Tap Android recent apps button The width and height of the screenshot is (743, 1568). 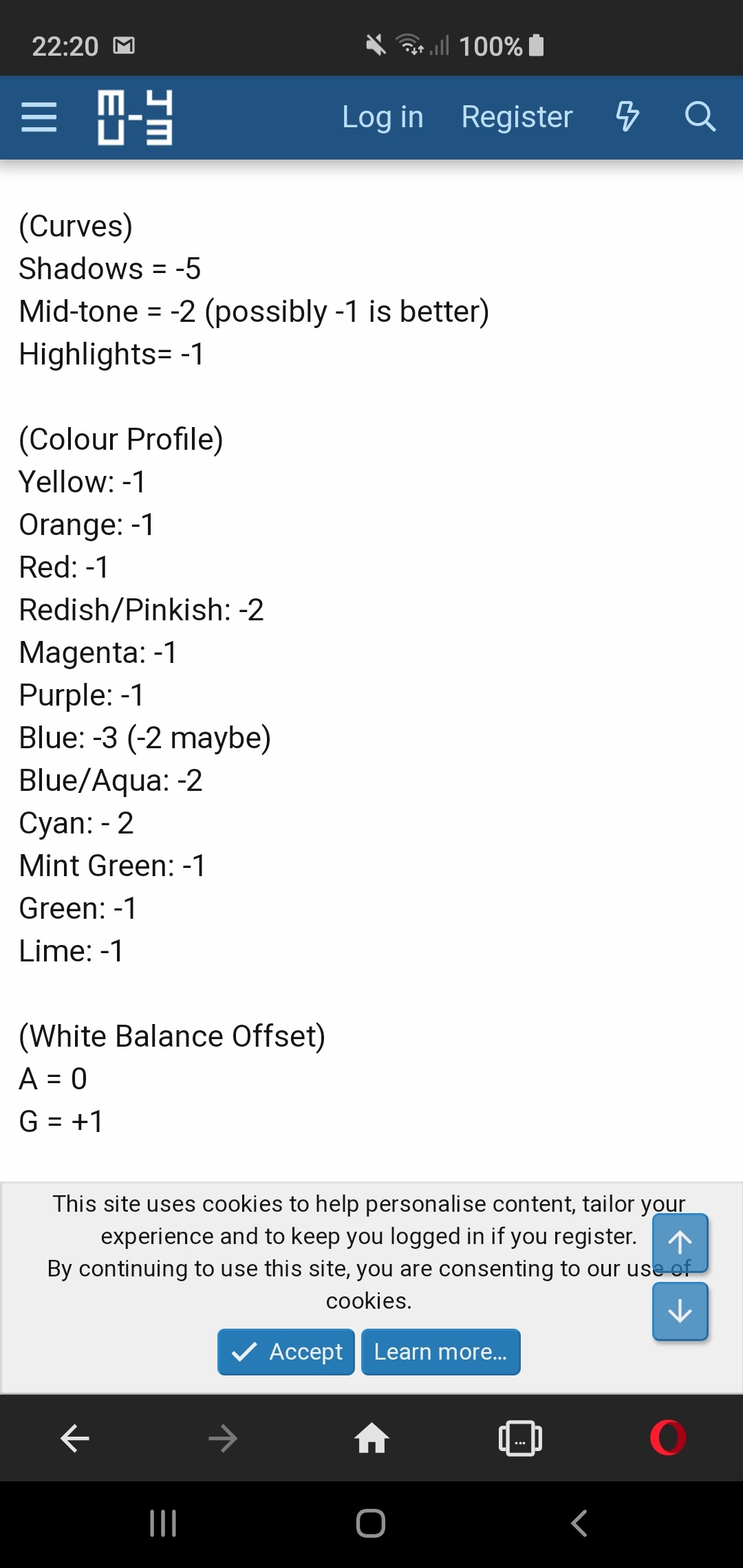point(163,1523)
